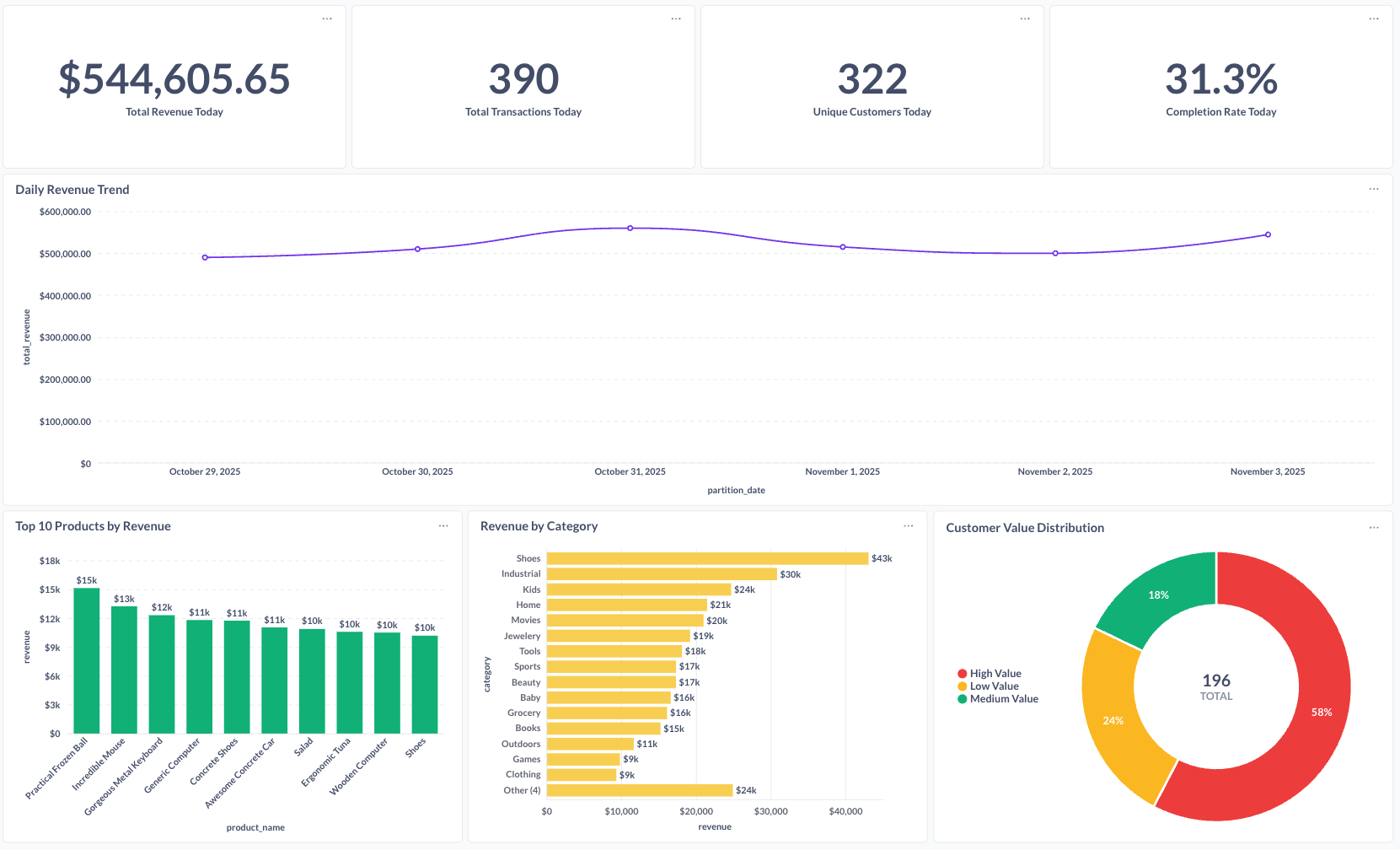
Task: Click the Daily Revenue Trend title
Action: coord(72,190)
